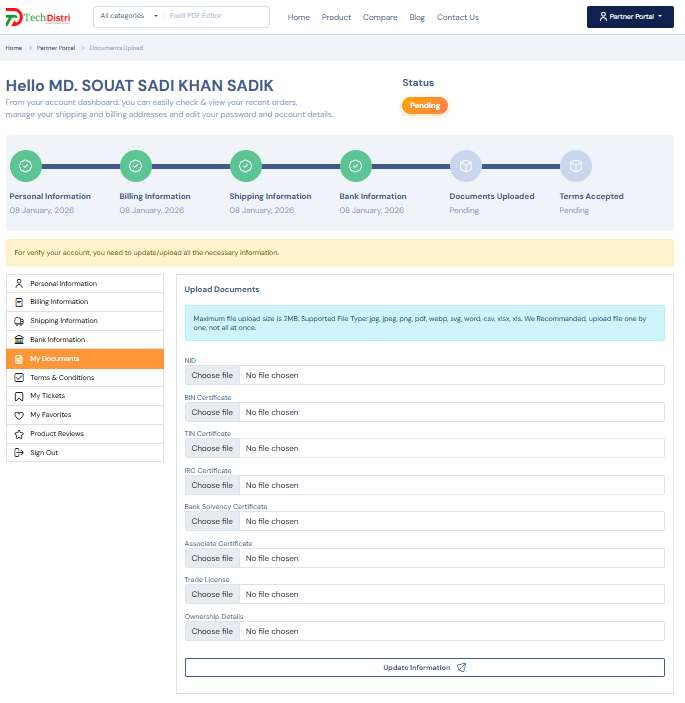Click the Bank Information step checkmark icon
The height and width of the screenshot is (703, 685).
click(356, 166)
